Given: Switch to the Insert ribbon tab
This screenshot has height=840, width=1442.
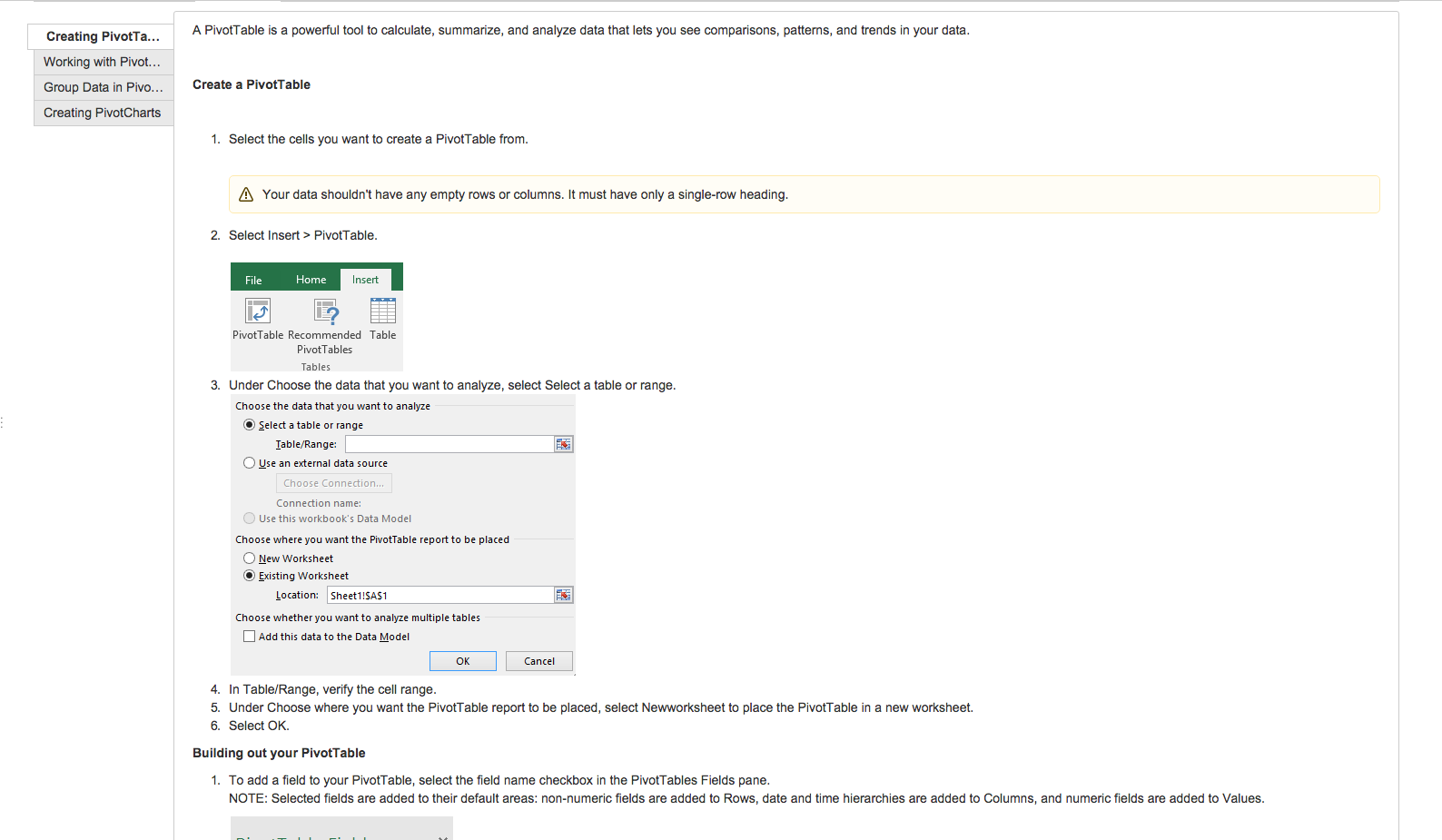Looking at the screenshot, I should [x=366, y=280].
